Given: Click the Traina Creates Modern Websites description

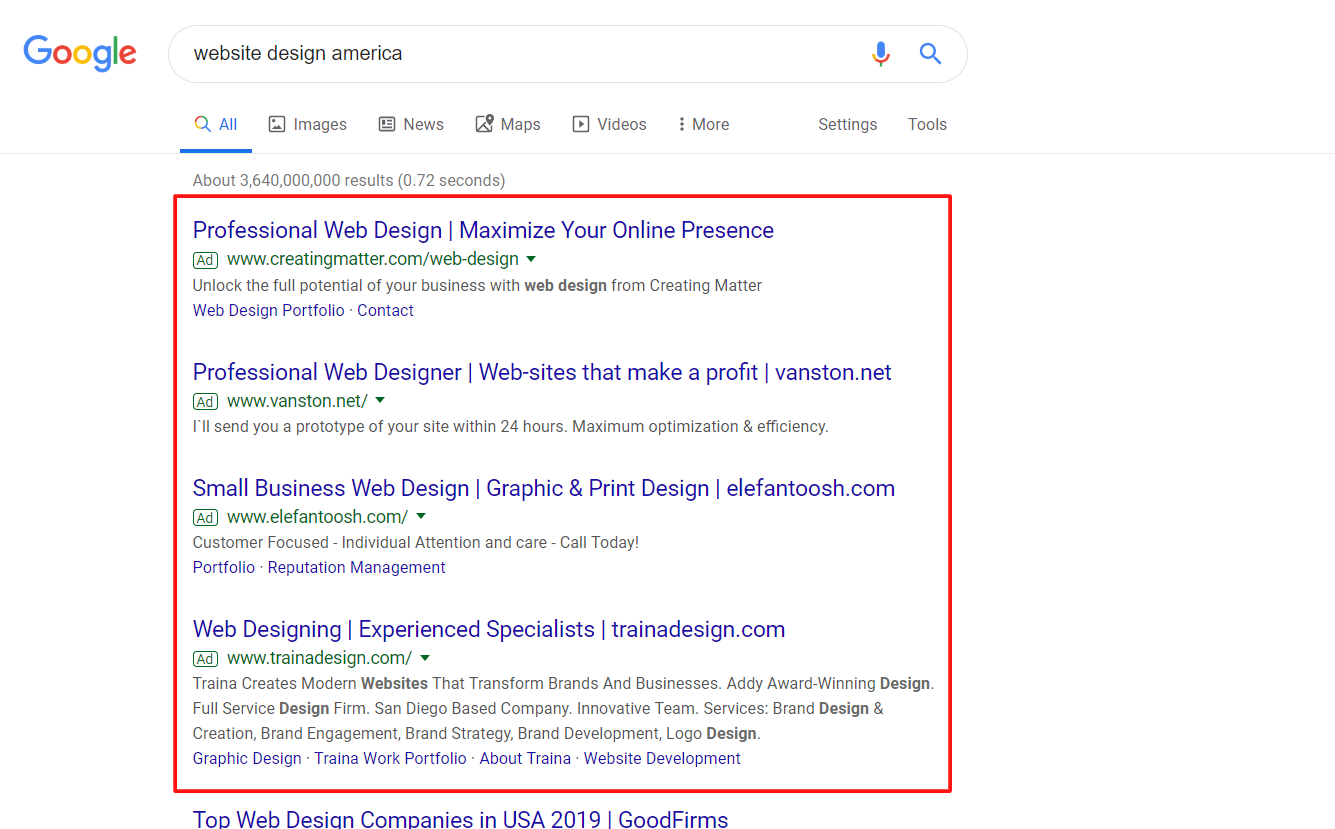Looking at the screenshot, I should [563, 709].
